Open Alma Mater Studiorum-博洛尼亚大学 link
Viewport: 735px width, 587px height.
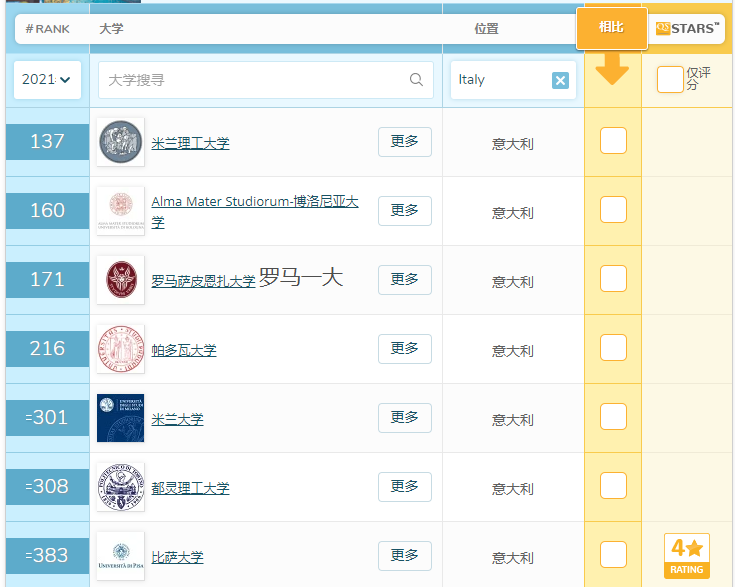click(255, 211)
